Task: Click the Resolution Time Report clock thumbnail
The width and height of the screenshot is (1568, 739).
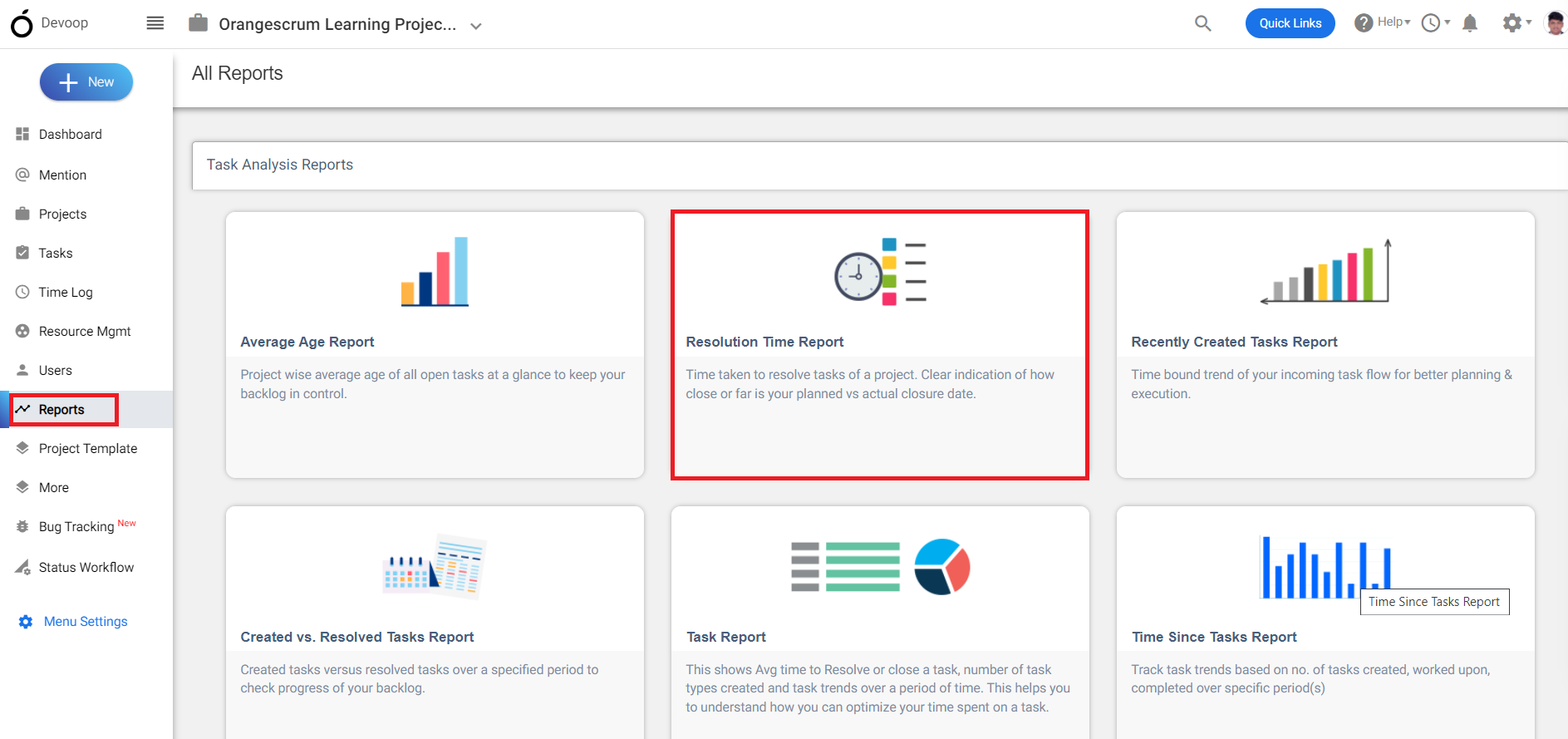Action: 880,272
